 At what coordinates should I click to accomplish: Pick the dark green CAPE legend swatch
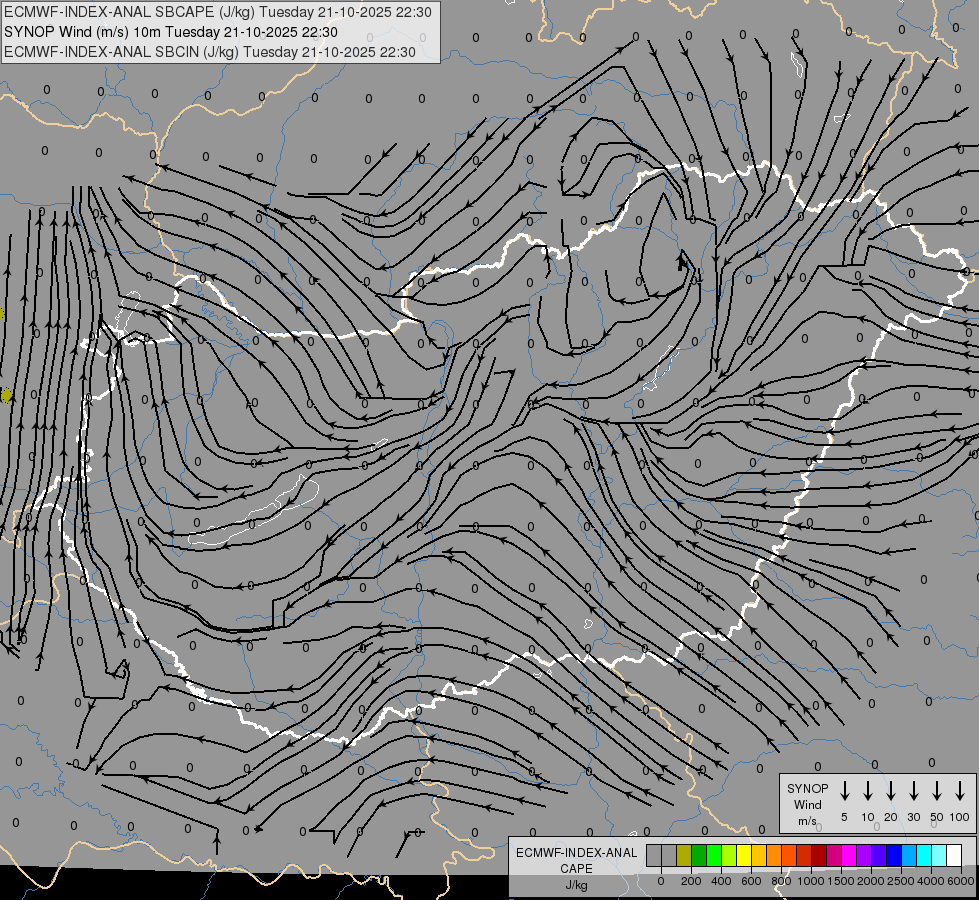point(699,855)
